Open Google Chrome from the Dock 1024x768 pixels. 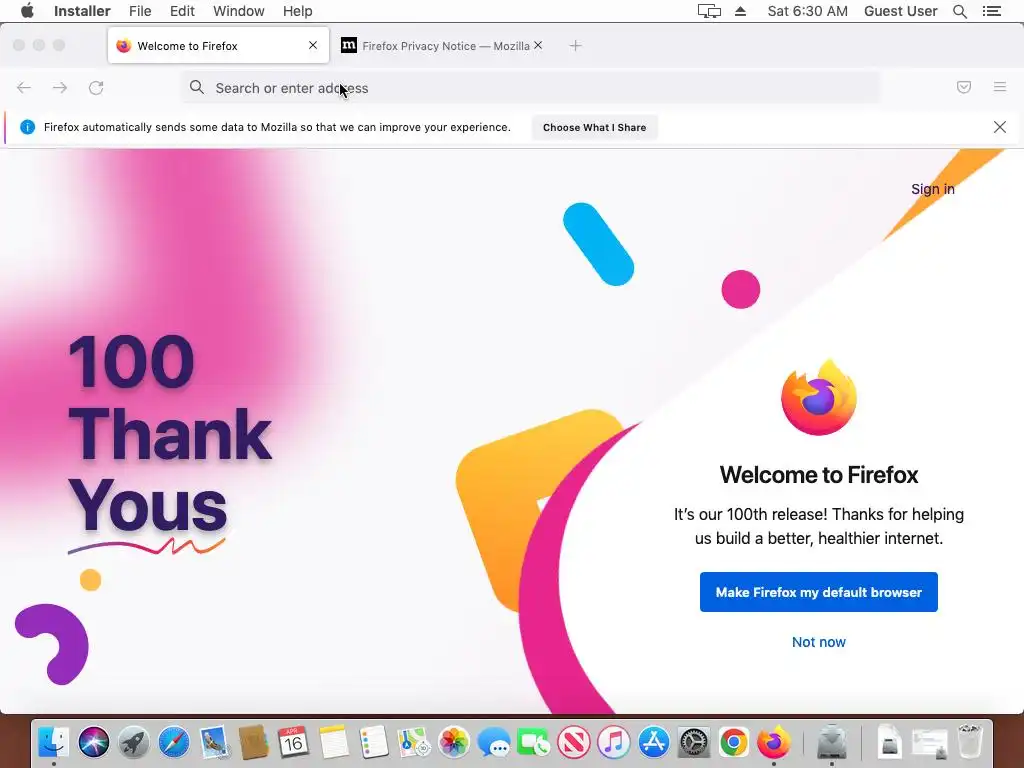tap(733, 742)
